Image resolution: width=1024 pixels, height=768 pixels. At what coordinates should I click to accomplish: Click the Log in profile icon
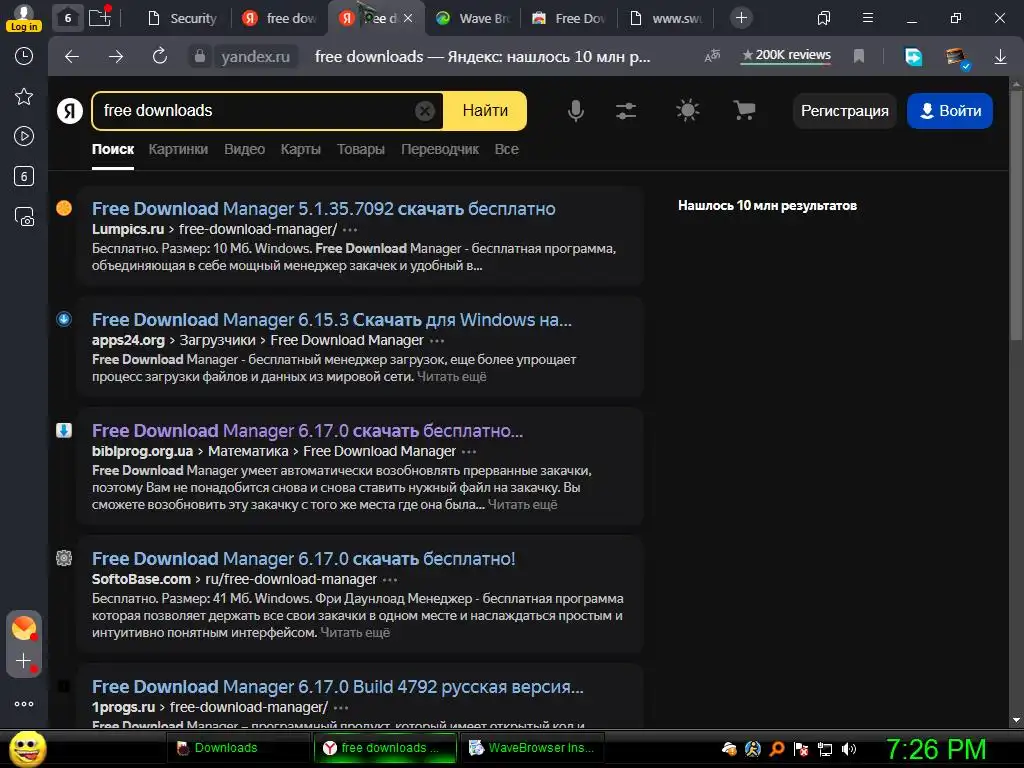[x=24, y=17]
